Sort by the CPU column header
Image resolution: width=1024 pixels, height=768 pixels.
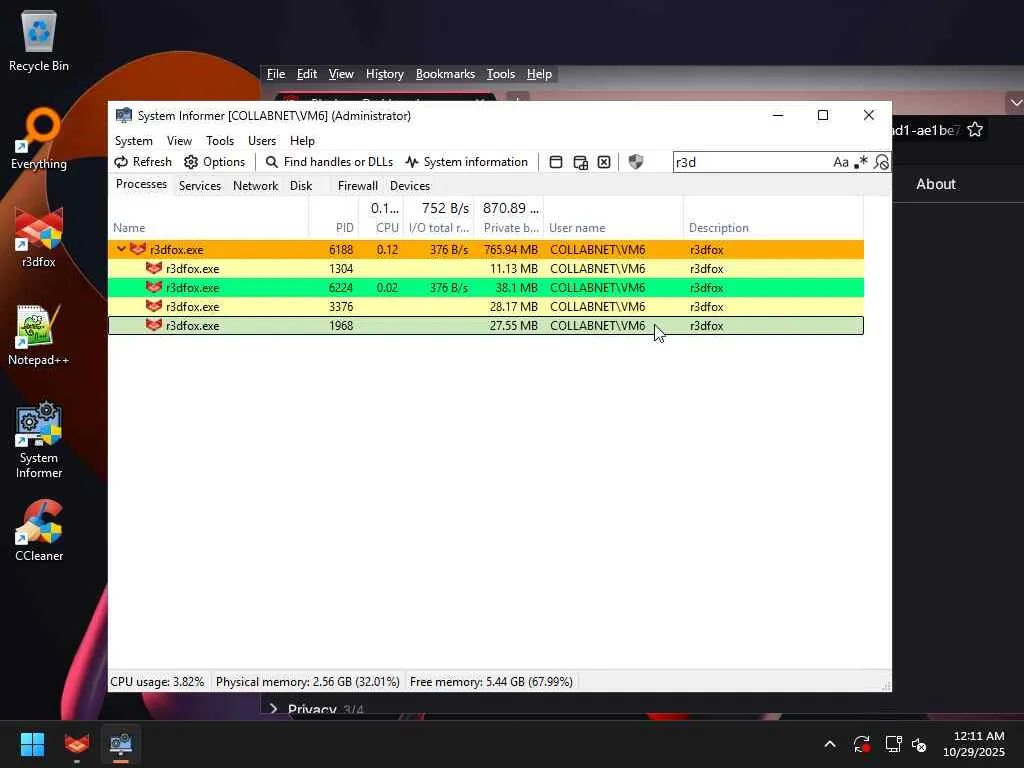(381, 228)
